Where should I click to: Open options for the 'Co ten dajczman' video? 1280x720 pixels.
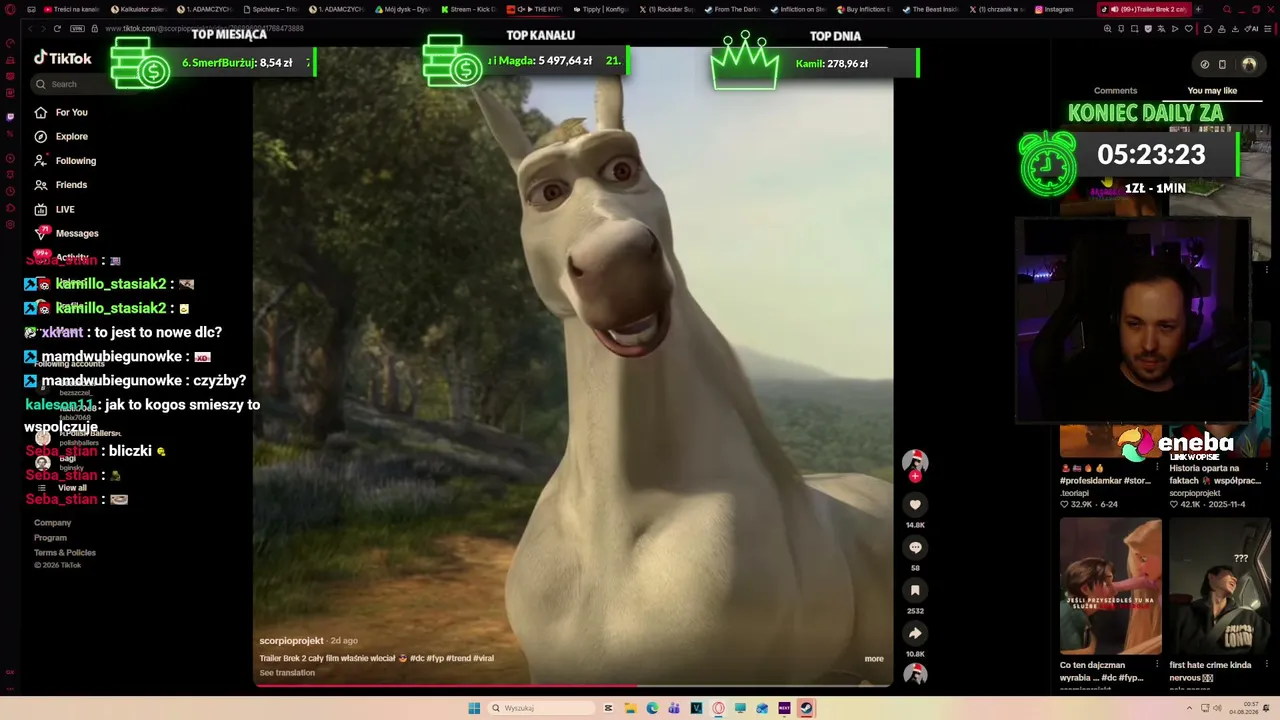click(x=1158, y=665)
